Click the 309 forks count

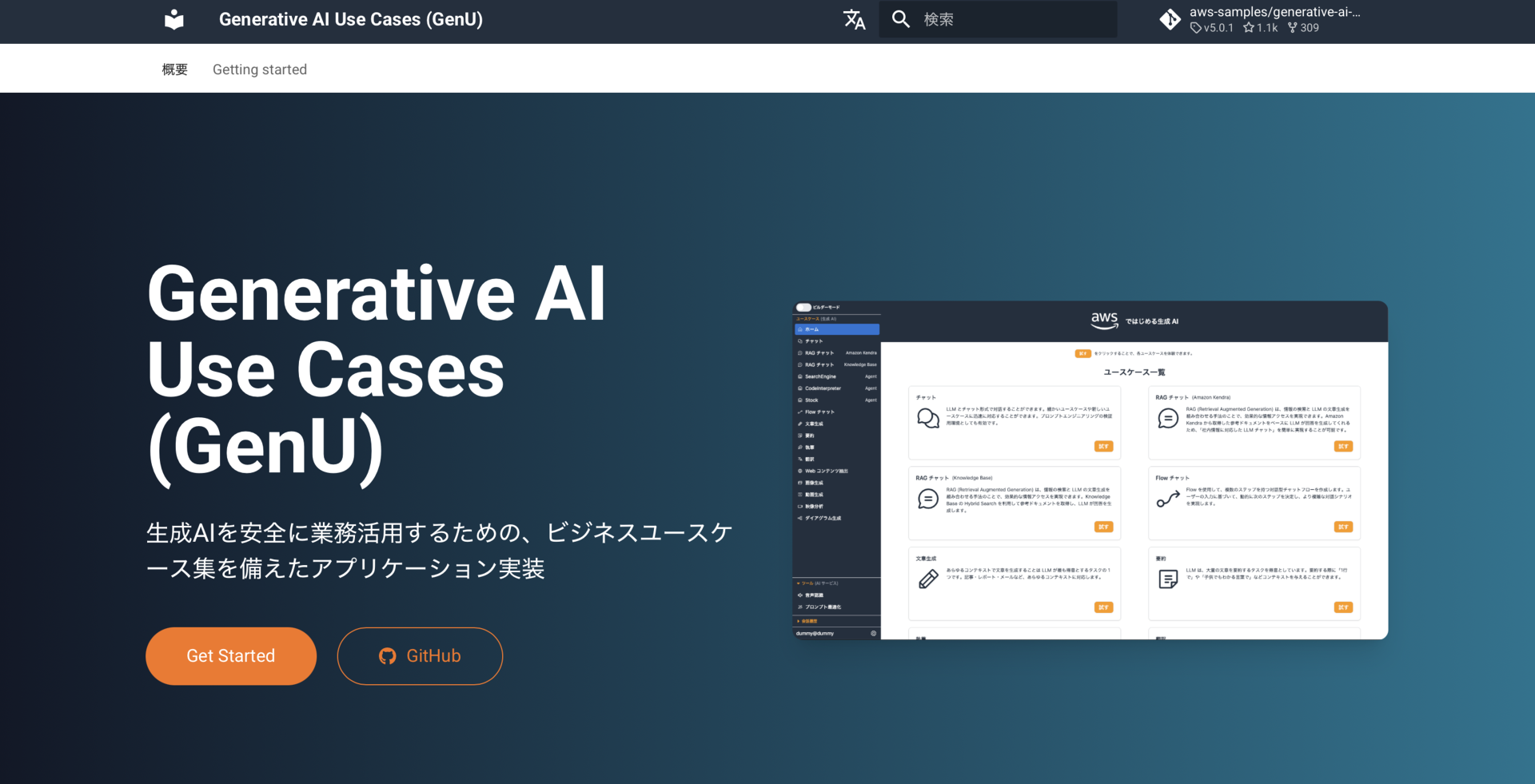point(1303,28)
